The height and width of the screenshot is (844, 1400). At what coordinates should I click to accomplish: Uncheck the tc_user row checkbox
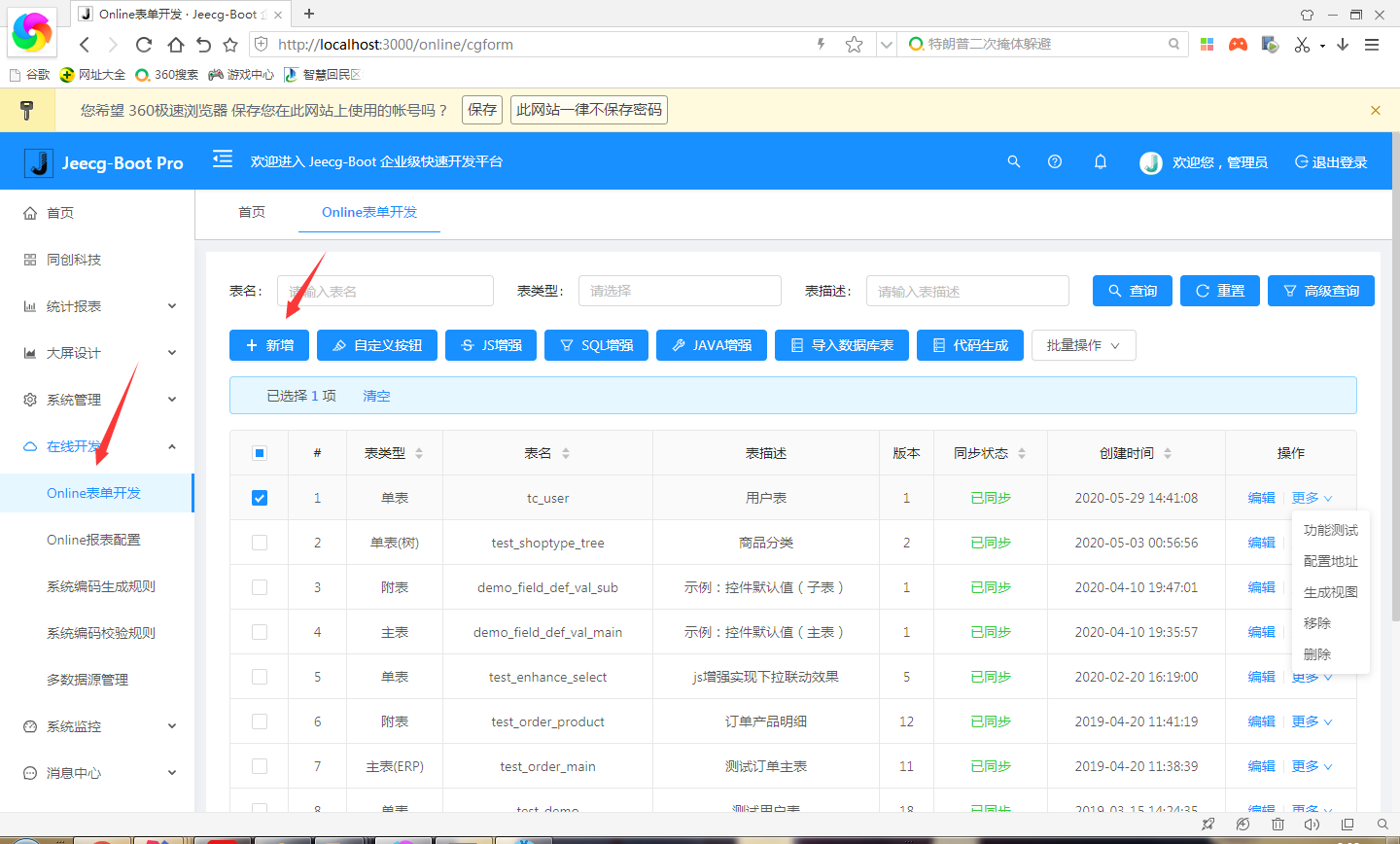(x=260, y=497)
